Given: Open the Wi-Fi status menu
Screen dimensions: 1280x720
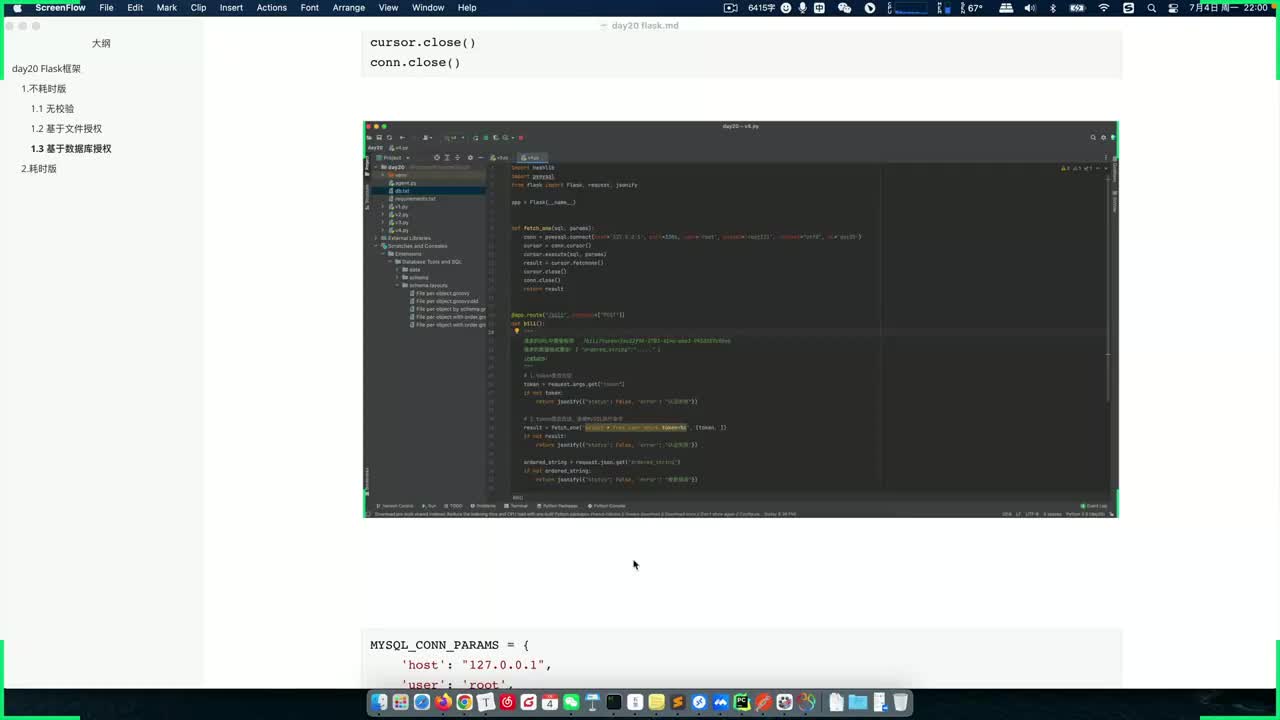Looking at the screenshot, I should (1104, 7).
